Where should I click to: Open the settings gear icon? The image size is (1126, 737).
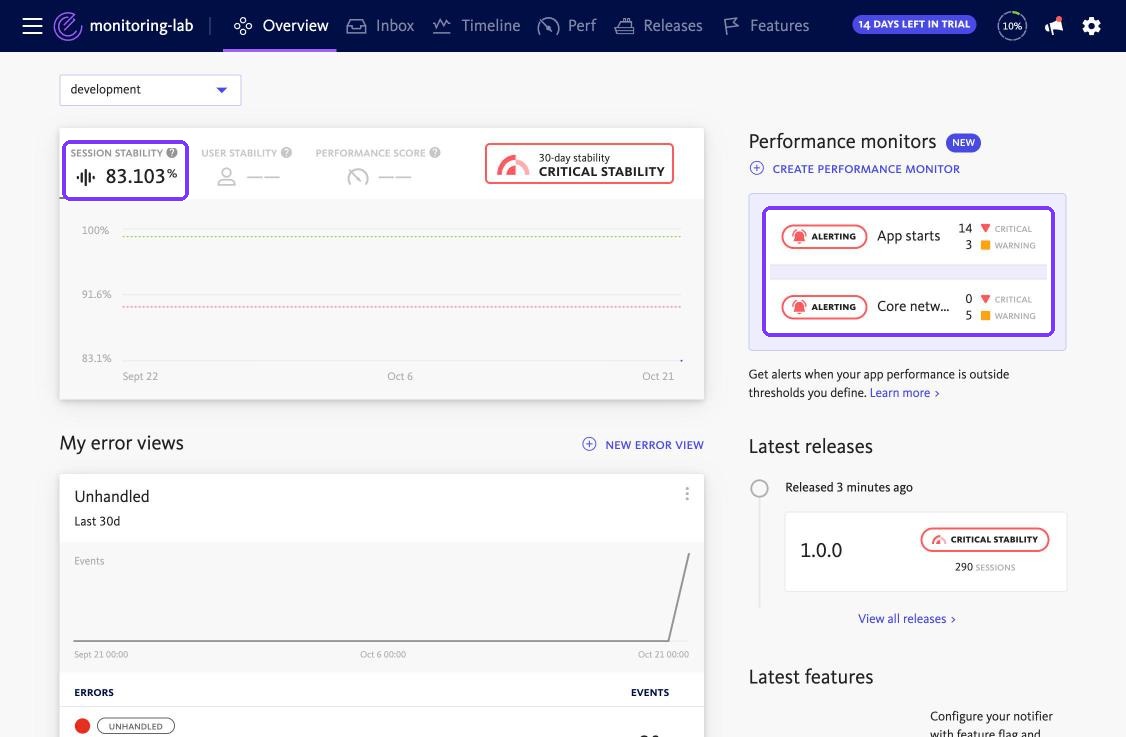(1092, 27)
